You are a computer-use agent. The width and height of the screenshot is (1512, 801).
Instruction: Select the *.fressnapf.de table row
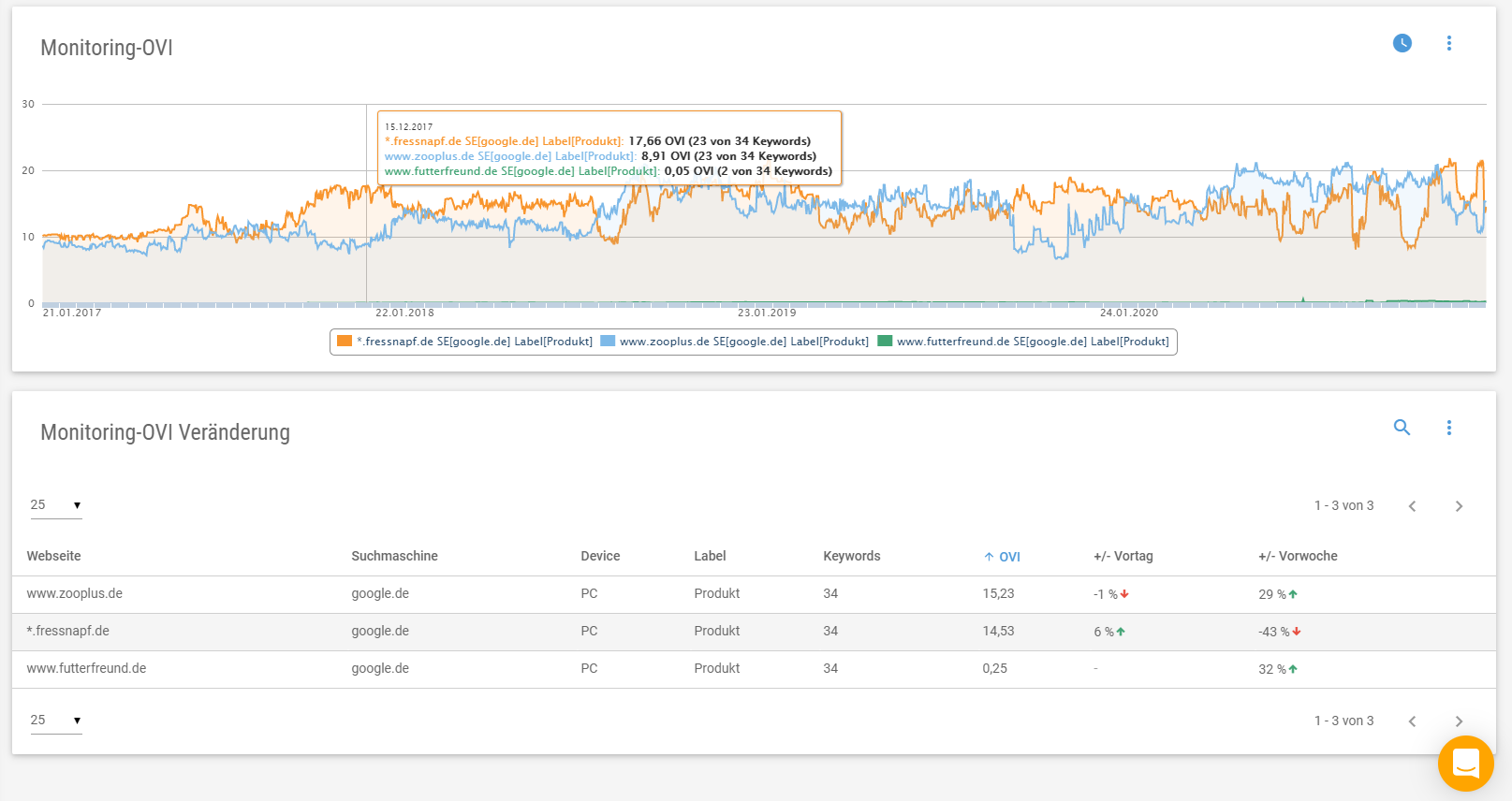tap(754, 632)
